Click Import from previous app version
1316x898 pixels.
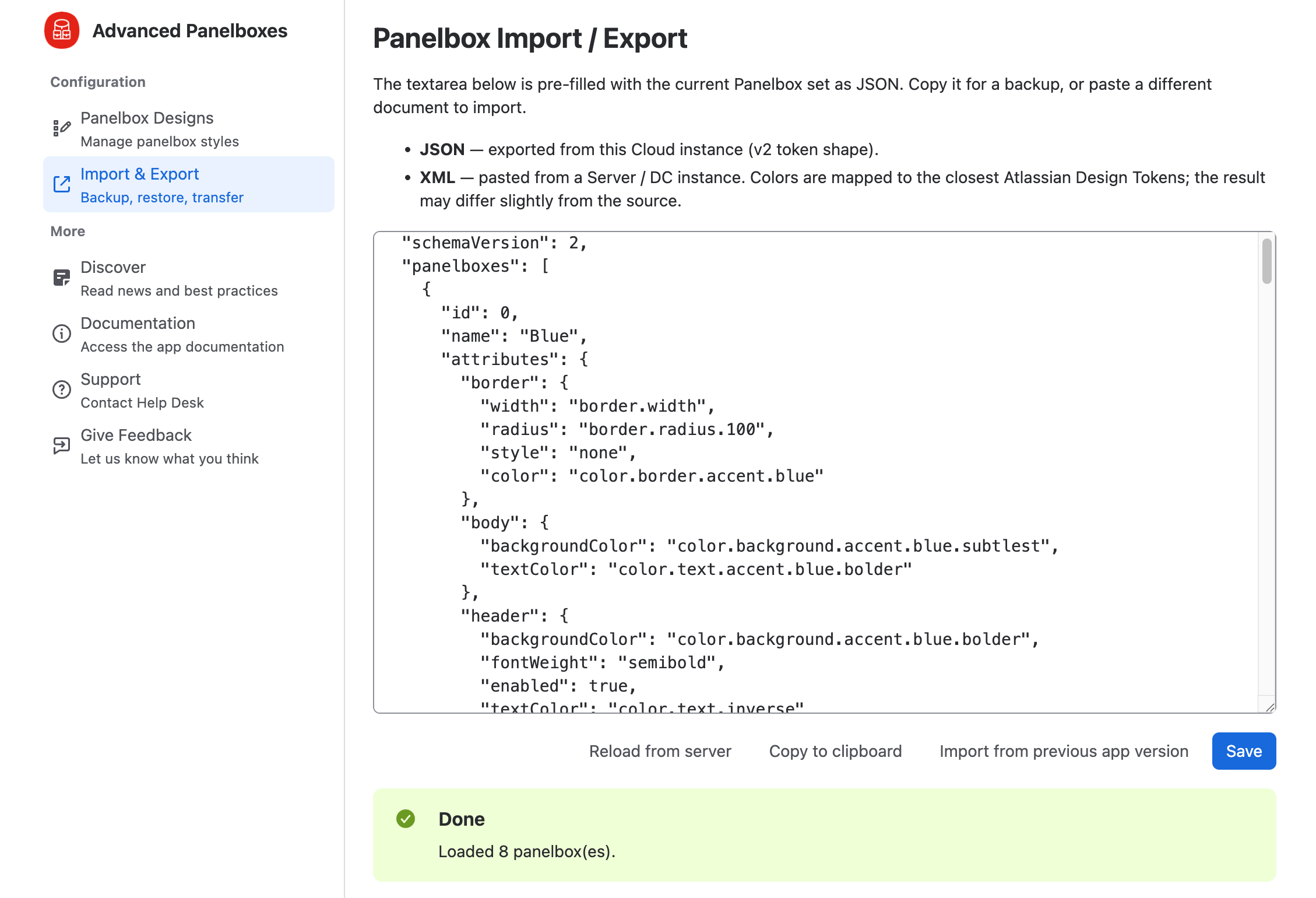[1064, 751]
